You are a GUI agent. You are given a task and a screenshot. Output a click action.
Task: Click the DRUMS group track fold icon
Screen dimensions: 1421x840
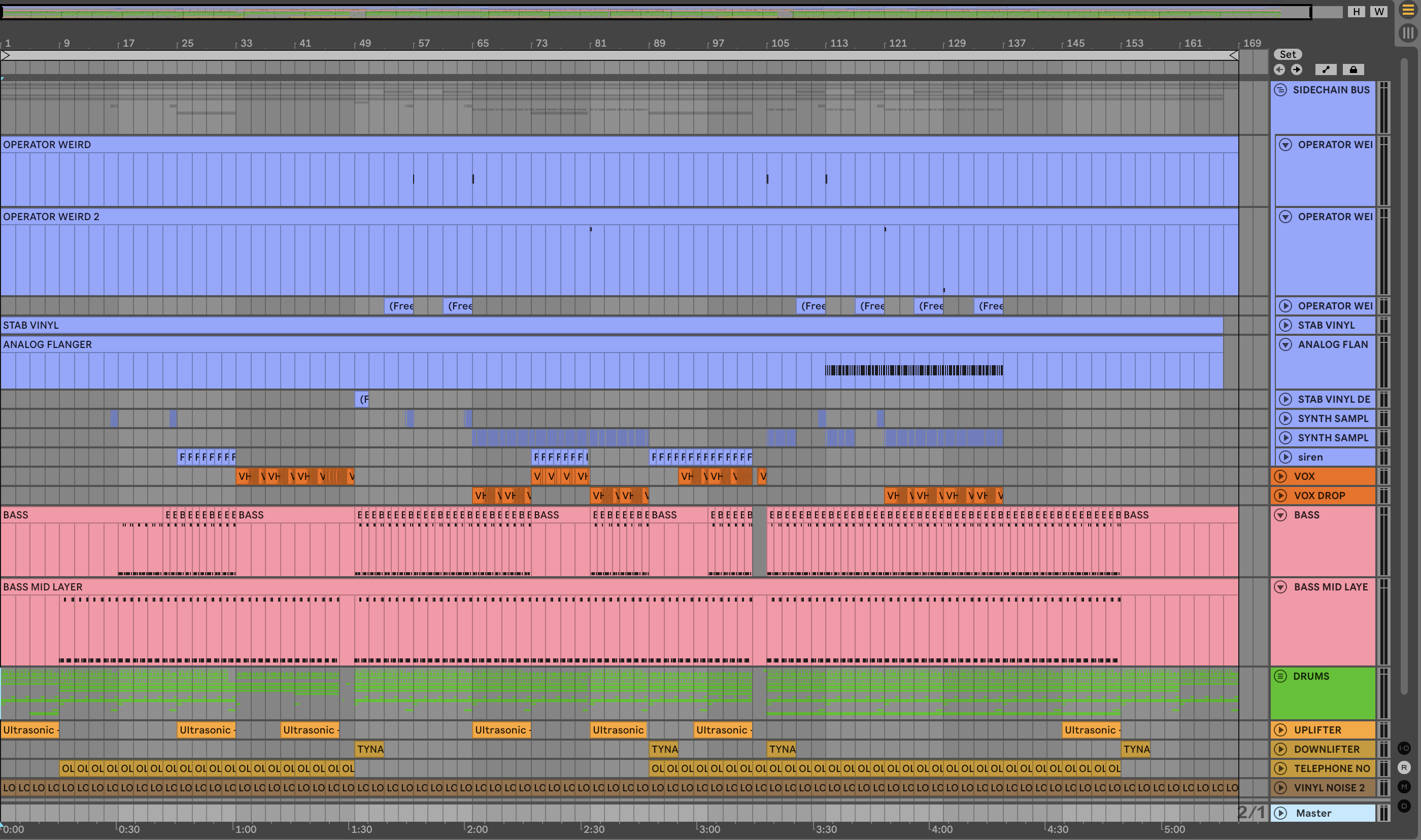[x=1280, y=676]
